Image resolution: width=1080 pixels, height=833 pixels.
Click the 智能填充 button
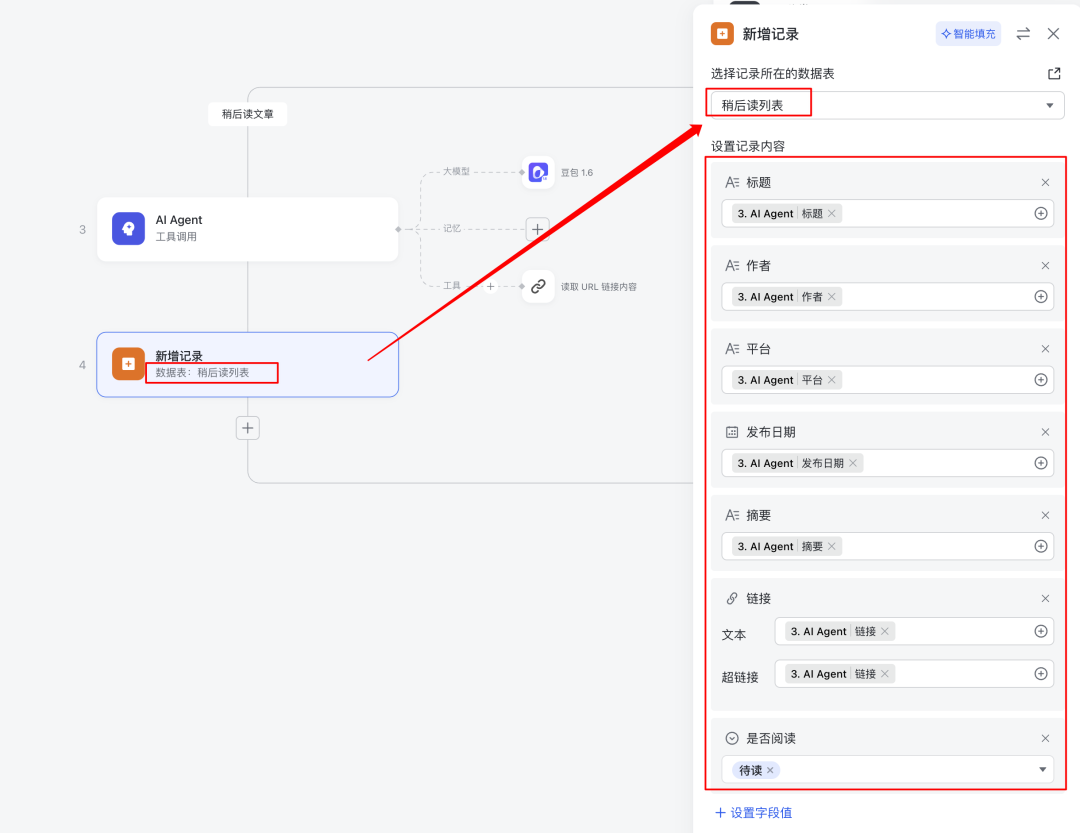(967, 33)
